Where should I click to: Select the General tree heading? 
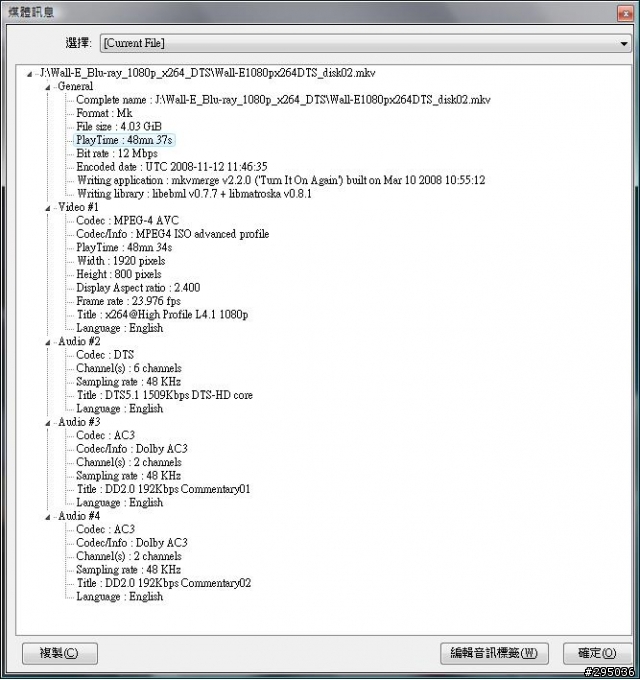(x=75, y=86)
